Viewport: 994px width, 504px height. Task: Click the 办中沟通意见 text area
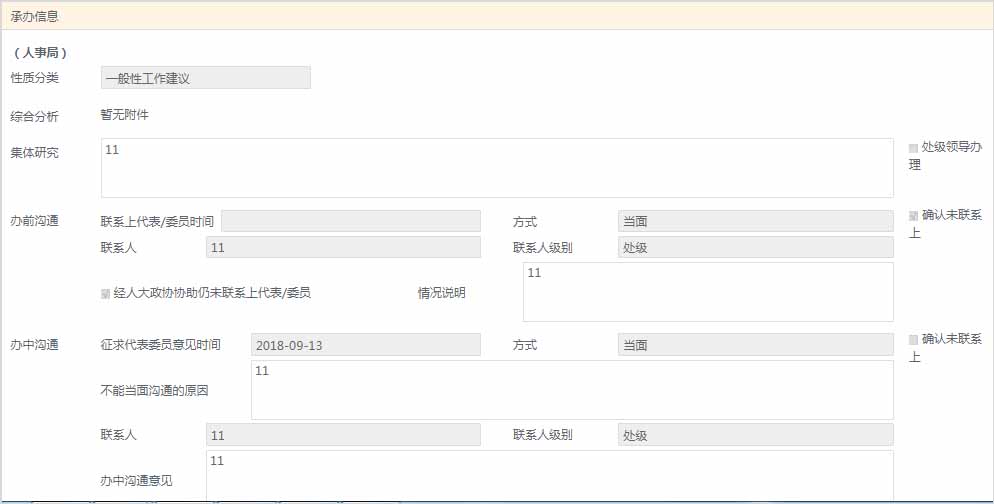[x=549, y=476]
